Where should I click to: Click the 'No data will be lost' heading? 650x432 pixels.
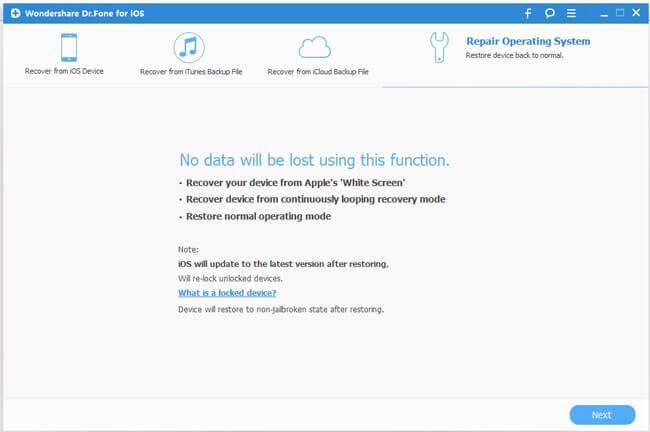click(x=314, y=160)
